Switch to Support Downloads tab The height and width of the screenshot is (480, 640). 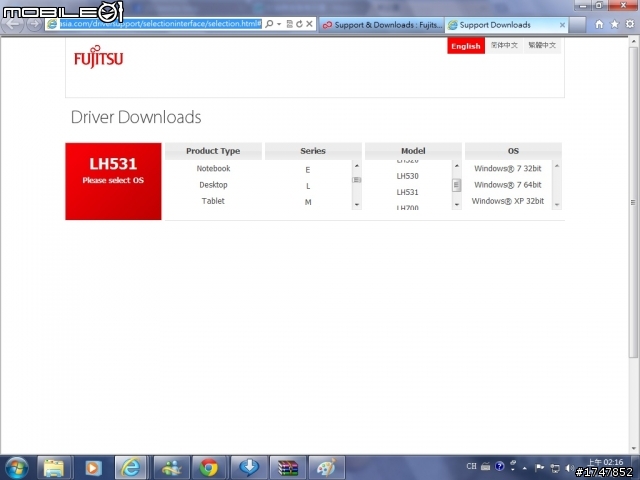(506, 25)
